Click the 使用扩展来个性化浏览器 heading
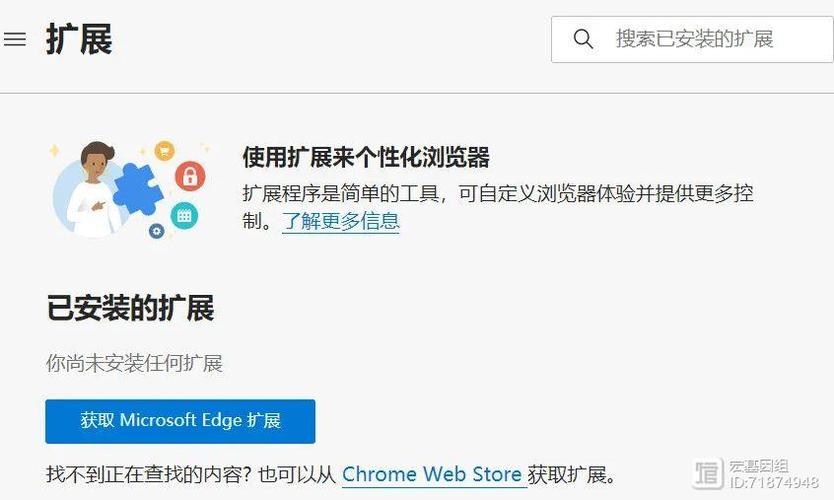This screenshot has width=834, height=500. coord(366,157)
